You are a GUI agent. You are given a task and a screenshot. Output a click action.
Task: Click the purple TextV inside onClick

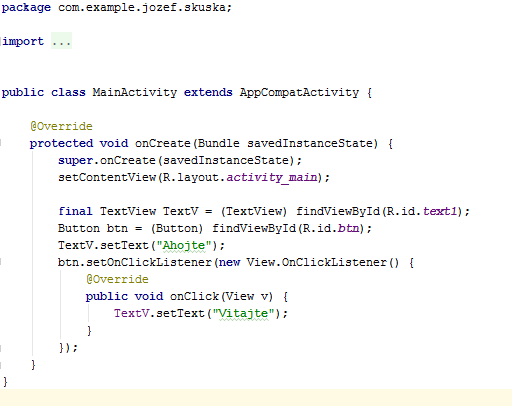click(131, 313)
